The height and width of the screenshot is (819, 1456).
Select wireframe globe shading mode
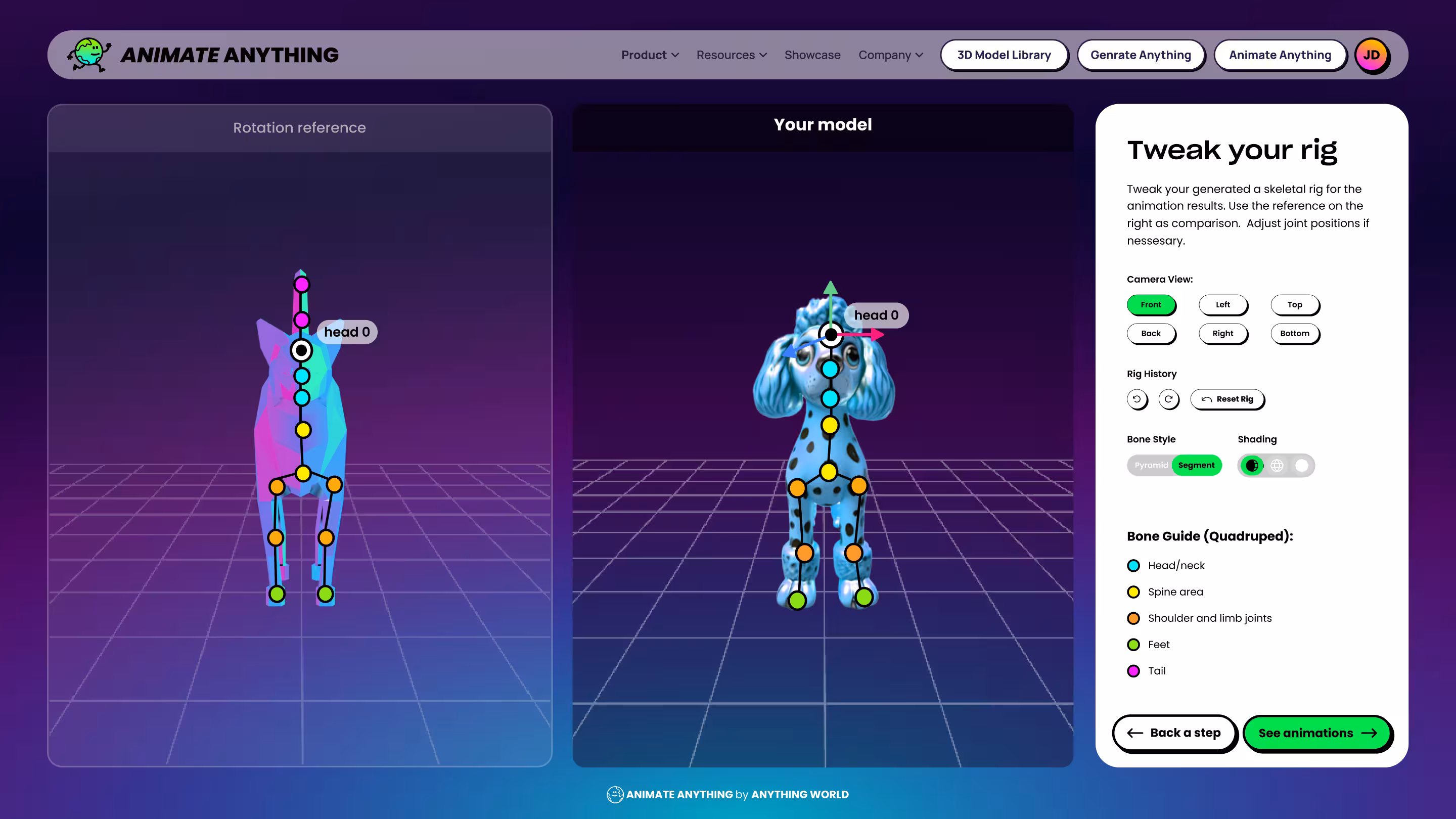1277,465
